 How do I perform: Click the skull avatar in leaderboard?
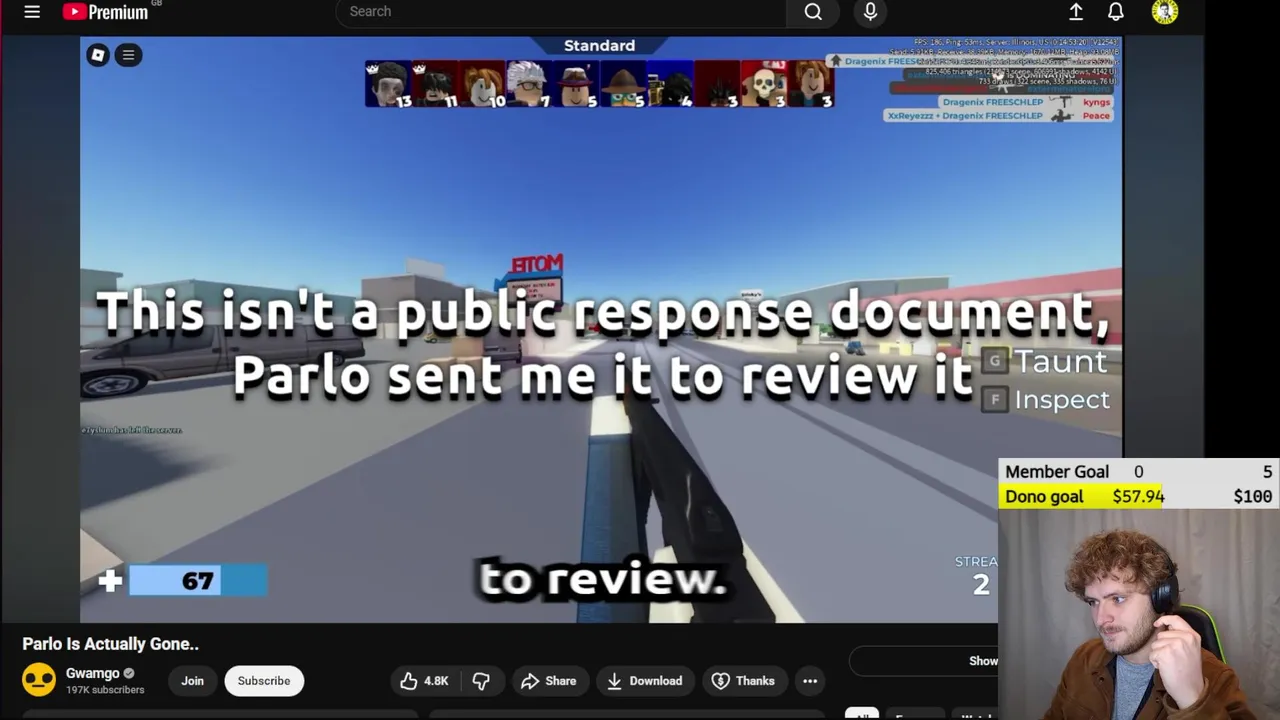click(x=764, y=84)
